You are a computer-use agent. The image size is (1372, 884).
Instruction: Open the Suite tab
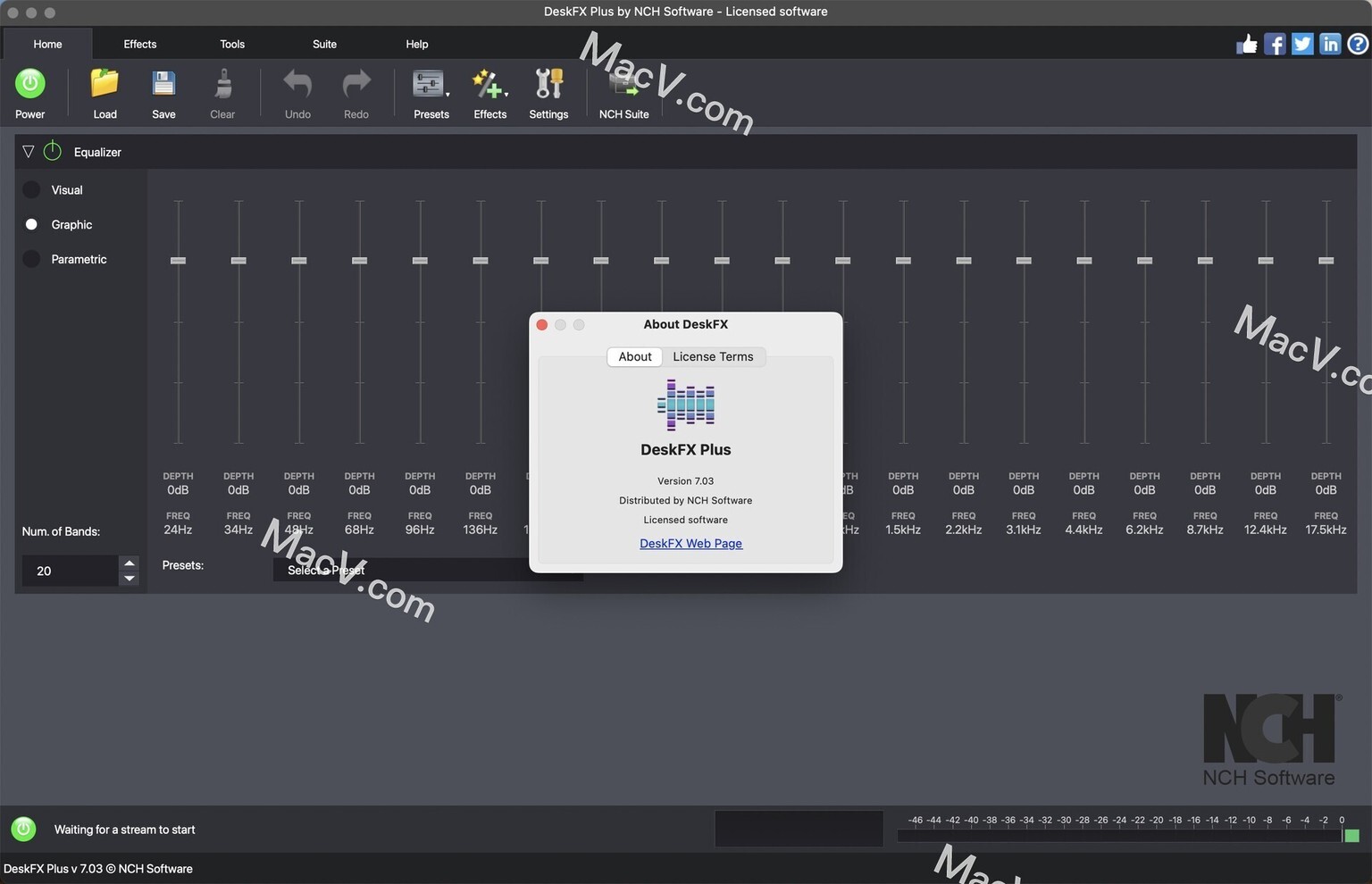click(x=325, y=44)
